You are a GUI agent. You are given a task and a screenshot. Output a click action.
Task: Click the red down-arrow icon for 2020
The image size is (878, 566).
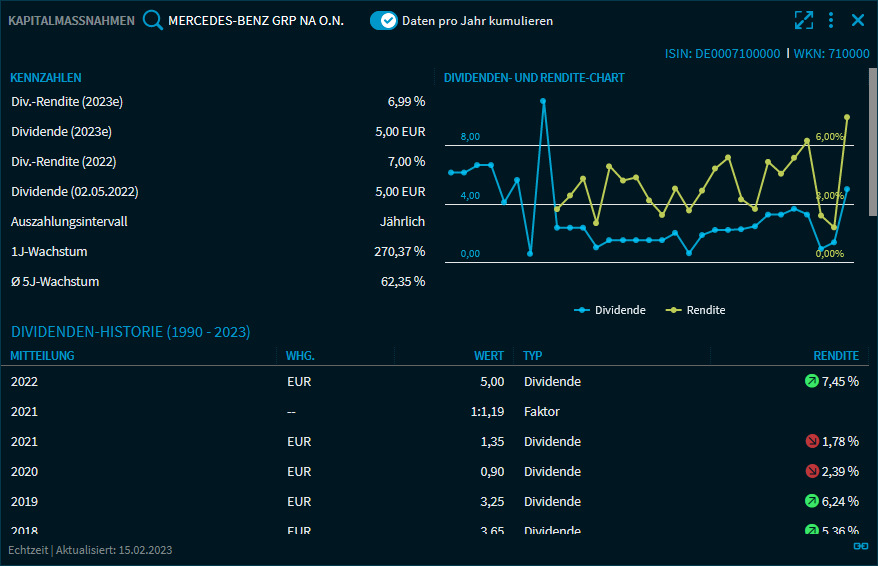pos(811,471)
